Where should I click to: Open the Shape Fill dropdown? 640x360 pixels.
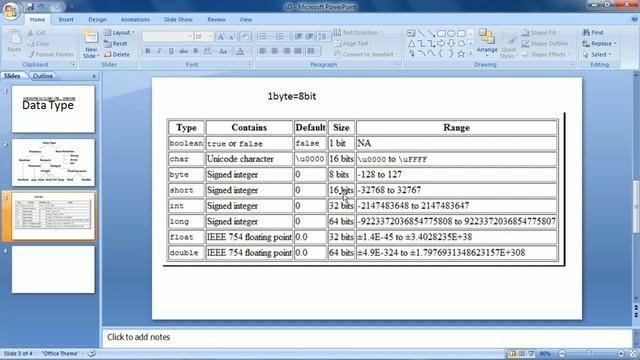pyautogui.click(x=542, y=32)
